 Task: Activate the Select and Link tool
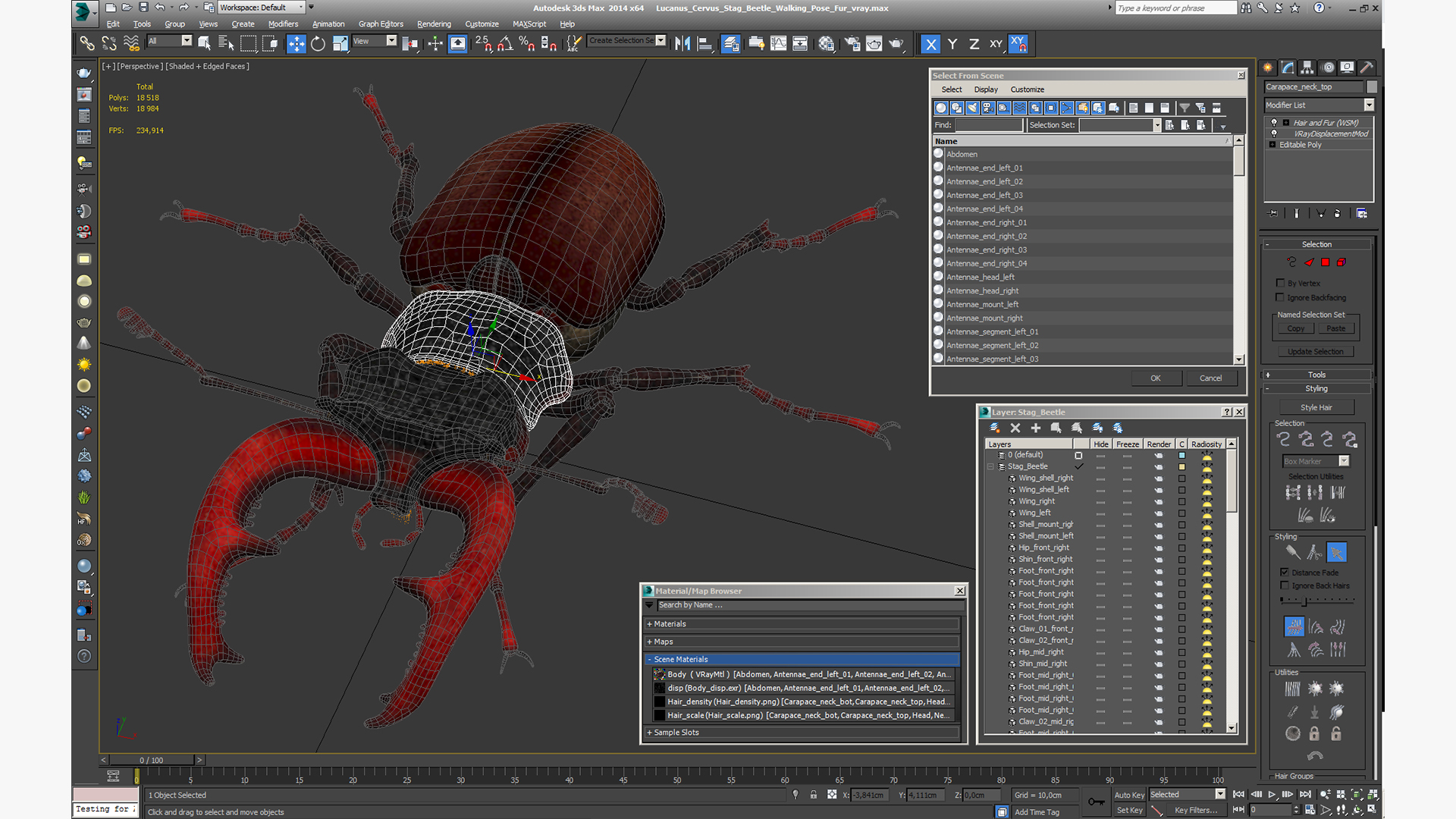click(87, 44)
